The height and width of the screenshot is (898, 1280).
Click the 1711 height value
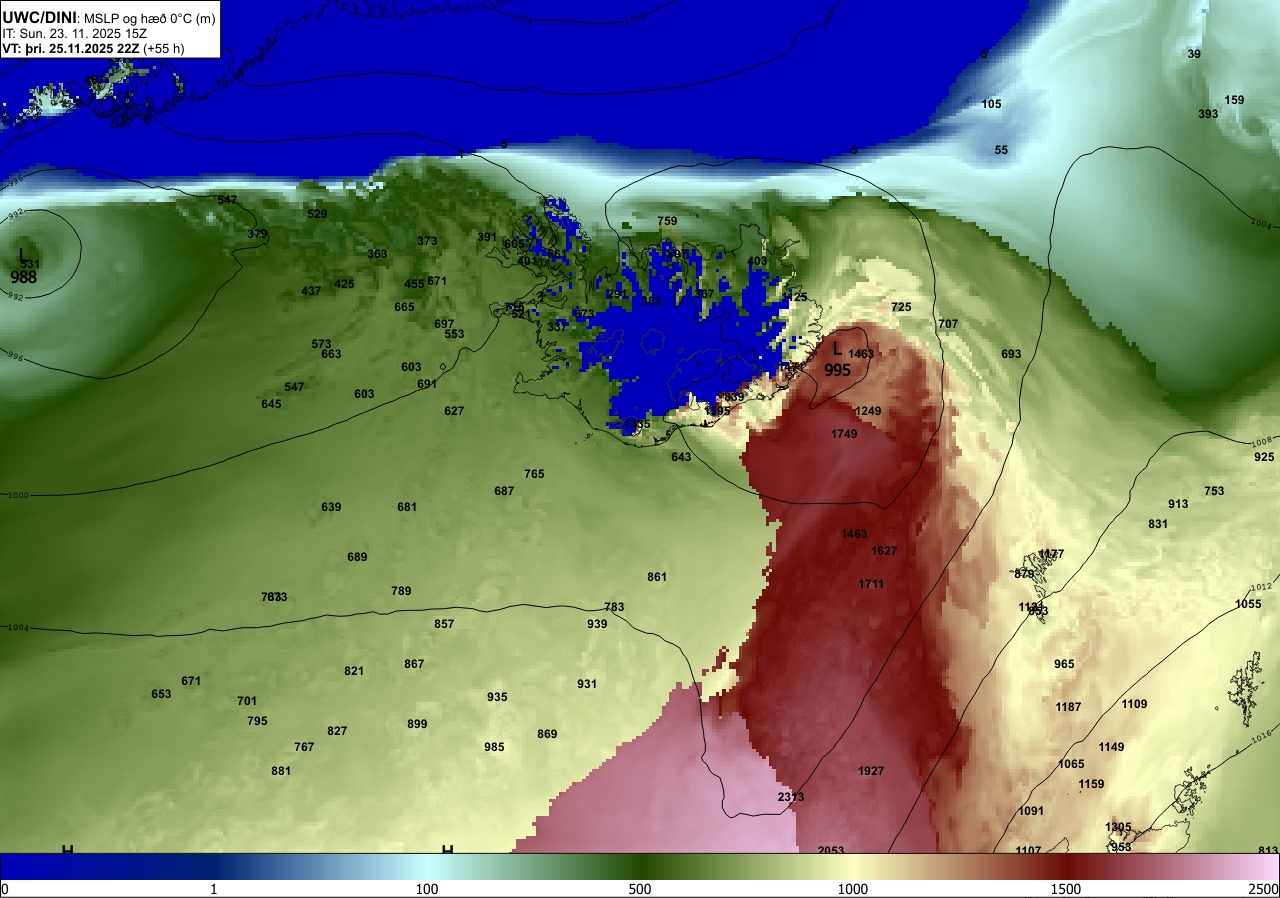(x=871, y=584)
